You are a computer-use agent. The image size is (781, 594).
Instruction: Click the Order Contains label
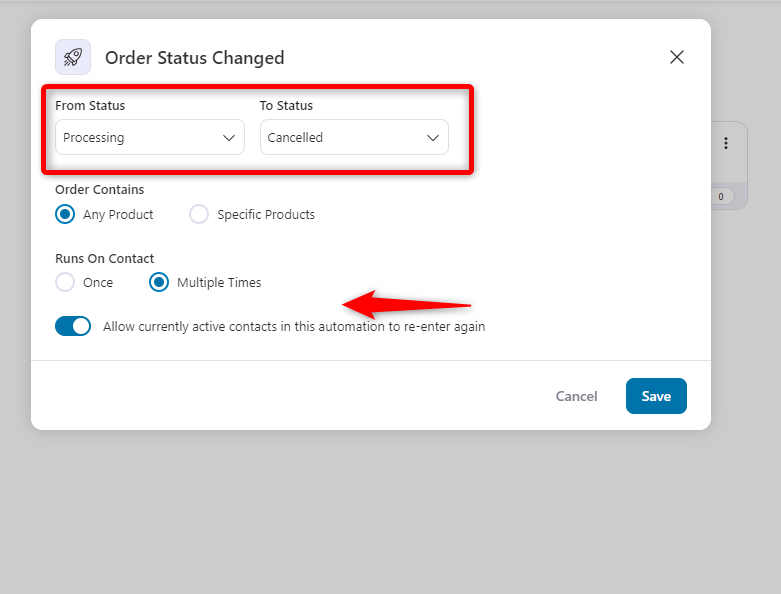100,190
